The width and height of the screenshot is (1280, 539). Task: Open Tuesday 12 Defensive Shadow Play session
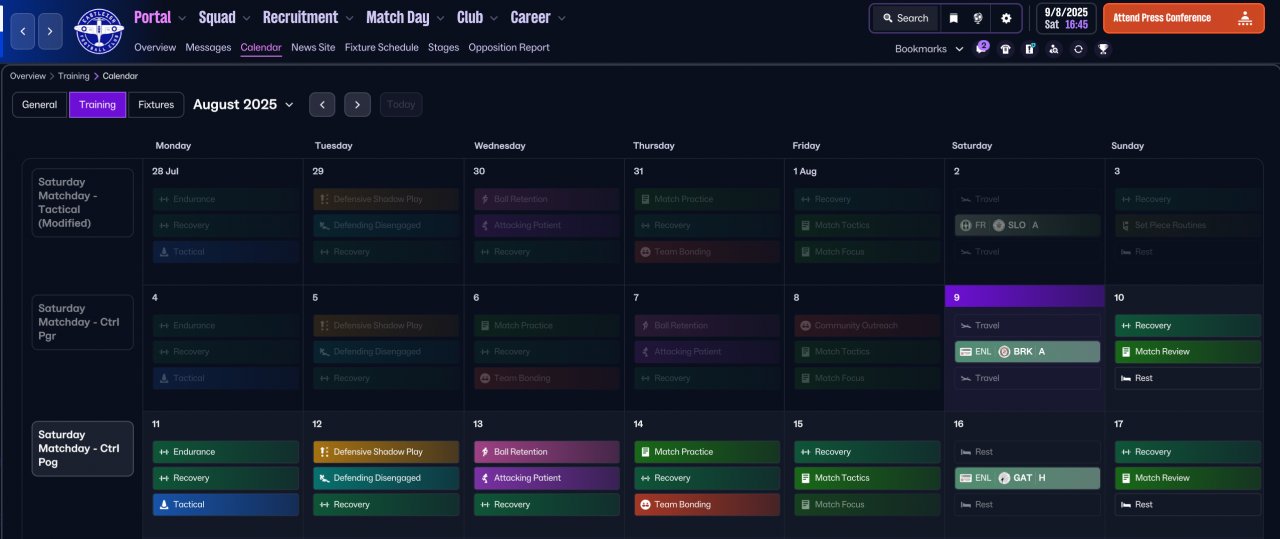(x=386, y=452)
